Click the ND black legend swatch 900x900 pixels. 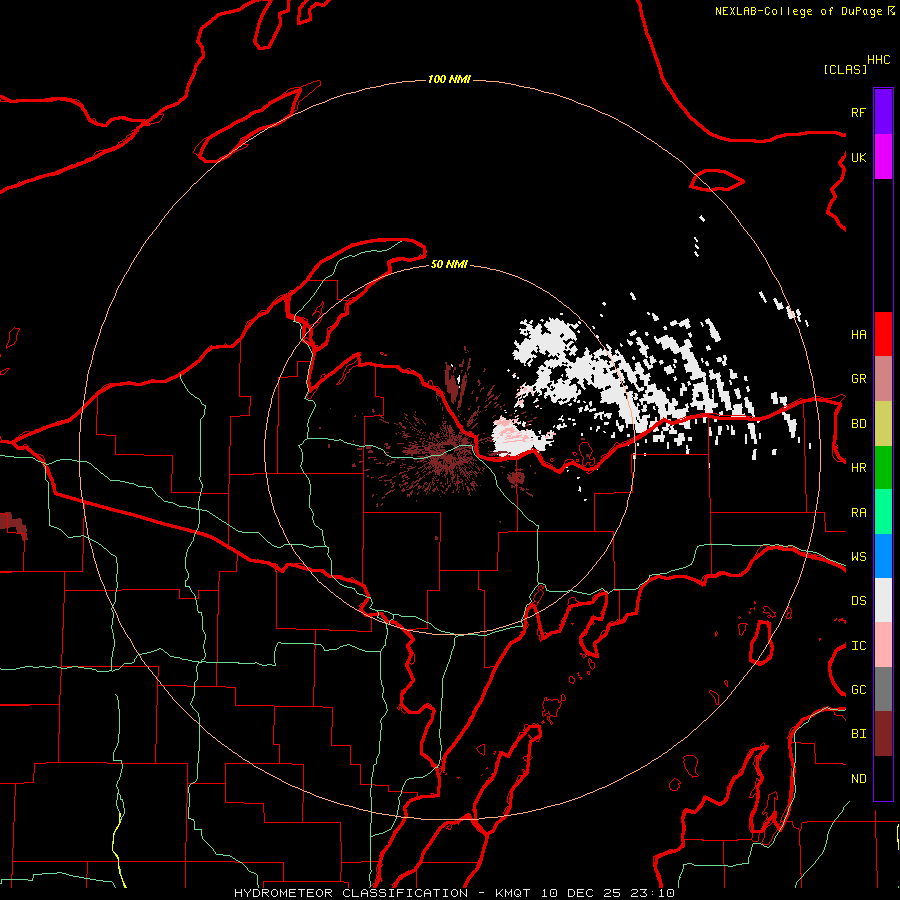click(x=883, y=778)
